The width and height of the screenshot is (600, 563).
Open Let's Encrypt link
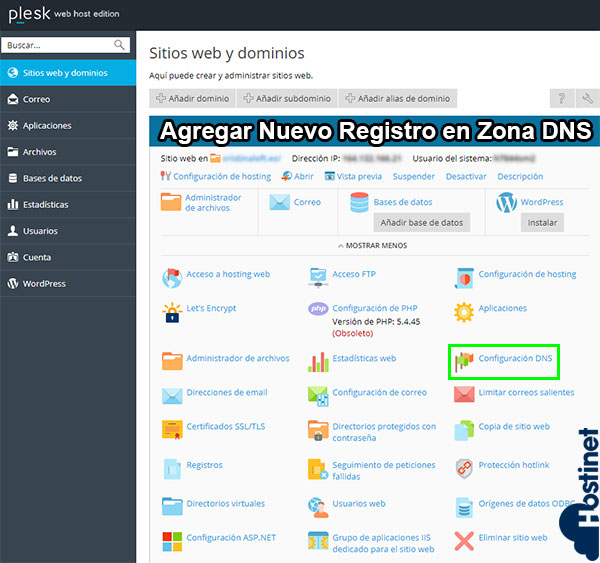[211, 308]
